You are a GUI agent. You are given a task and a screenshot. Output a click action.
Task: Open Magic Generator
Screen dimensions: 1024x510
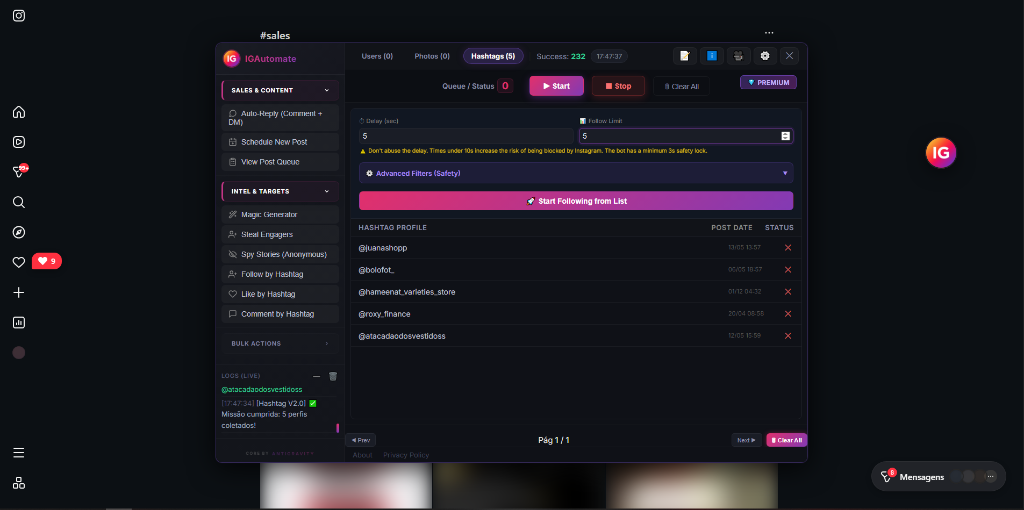[280, 214]
